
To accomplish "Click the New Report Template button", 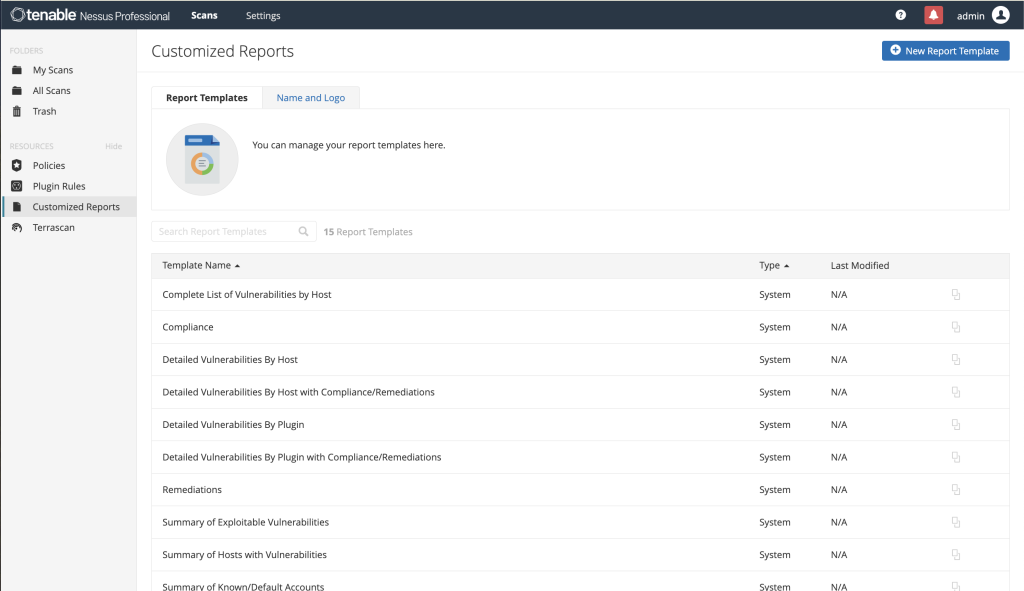I will point(945,51).
